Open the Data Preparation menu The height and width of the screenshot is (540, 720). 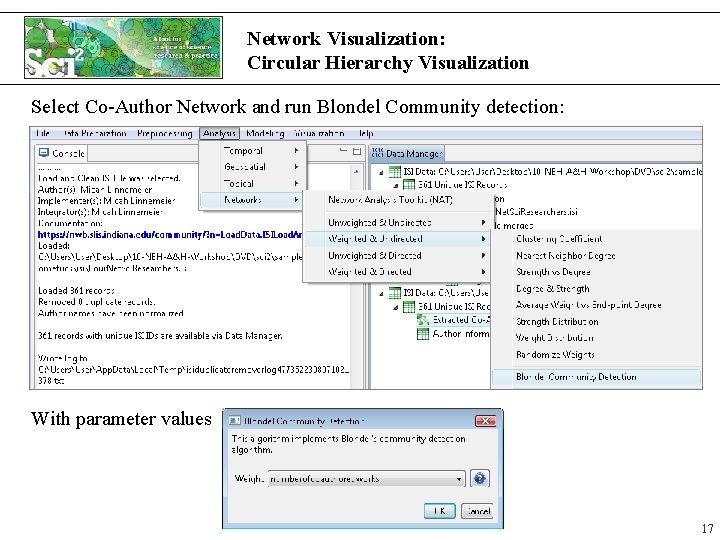coord(95,134)
